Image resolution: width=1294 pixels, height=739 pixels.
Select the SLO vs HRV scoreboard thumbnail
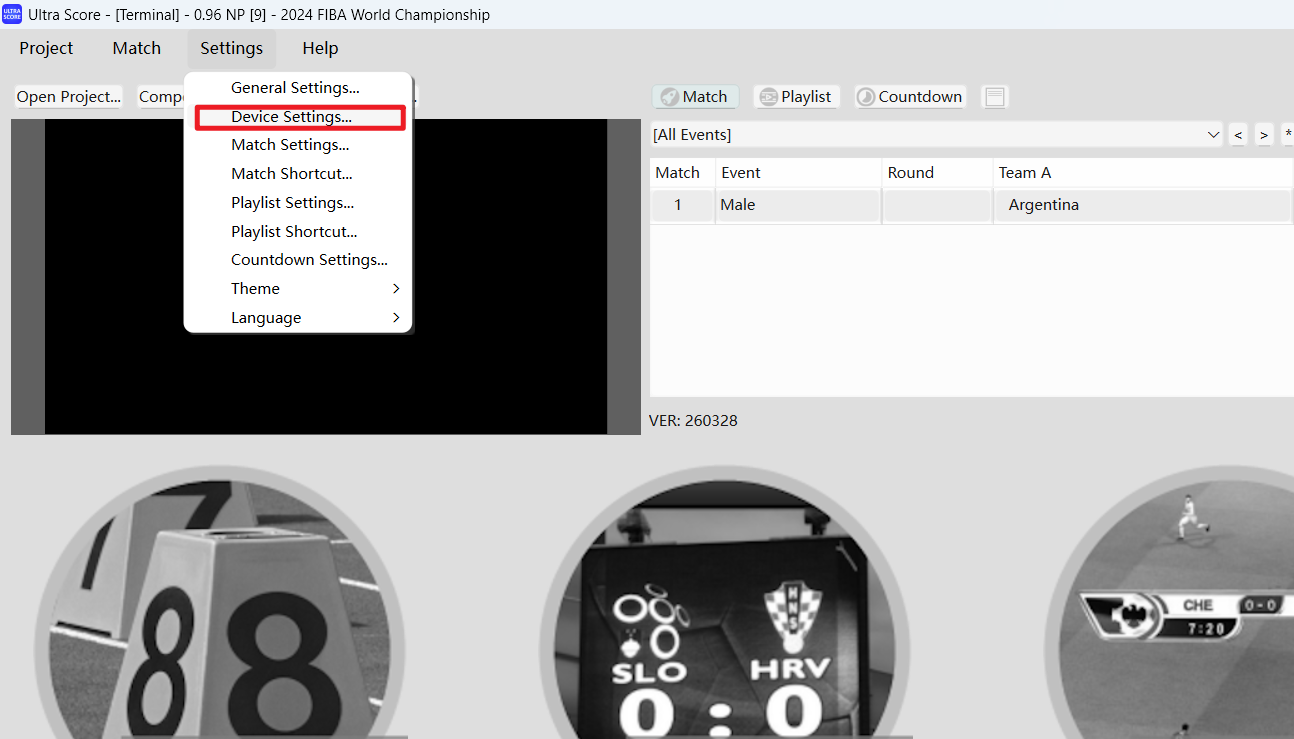[725, 603]
